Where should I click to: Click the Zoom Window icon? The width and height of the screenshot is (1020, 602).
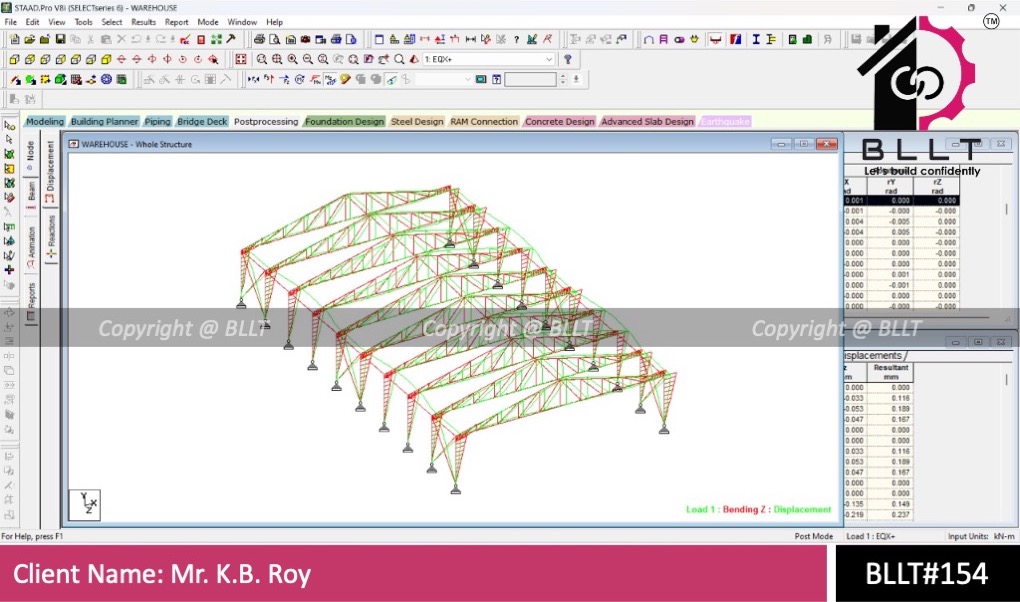[x=262, y=59]
